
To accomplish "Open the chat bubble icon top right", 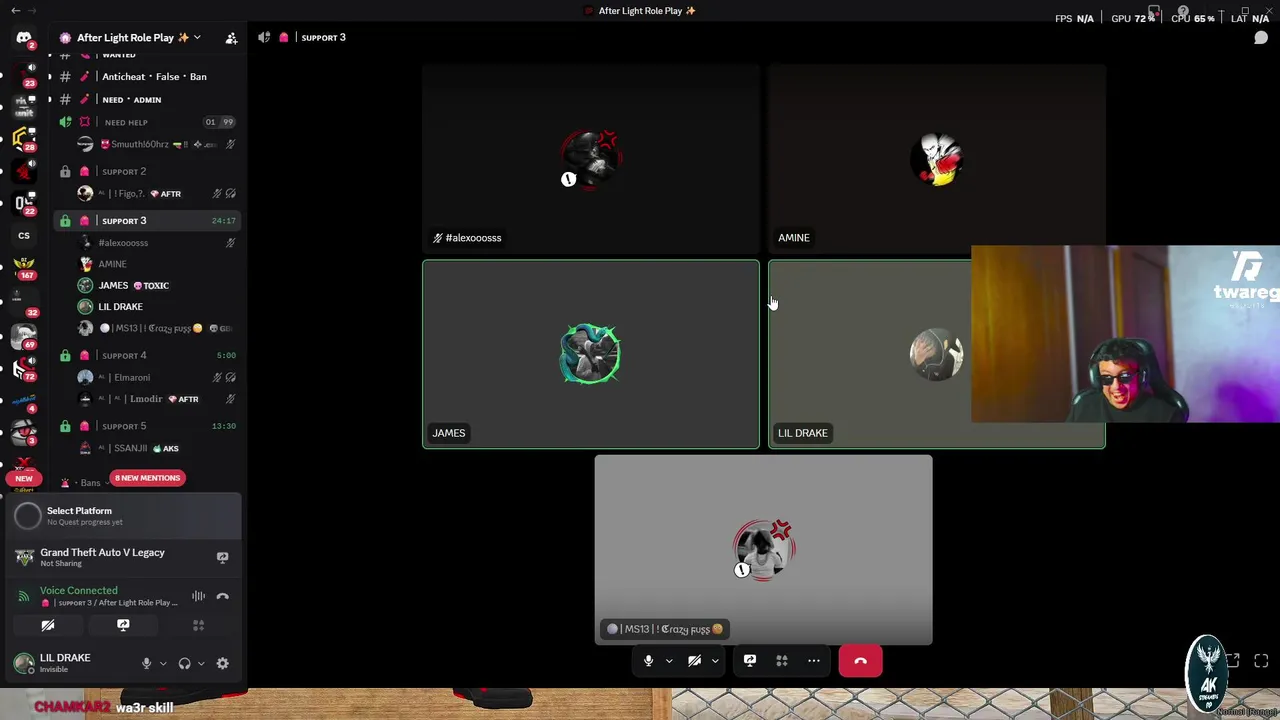I will [x=1261, y=38].
